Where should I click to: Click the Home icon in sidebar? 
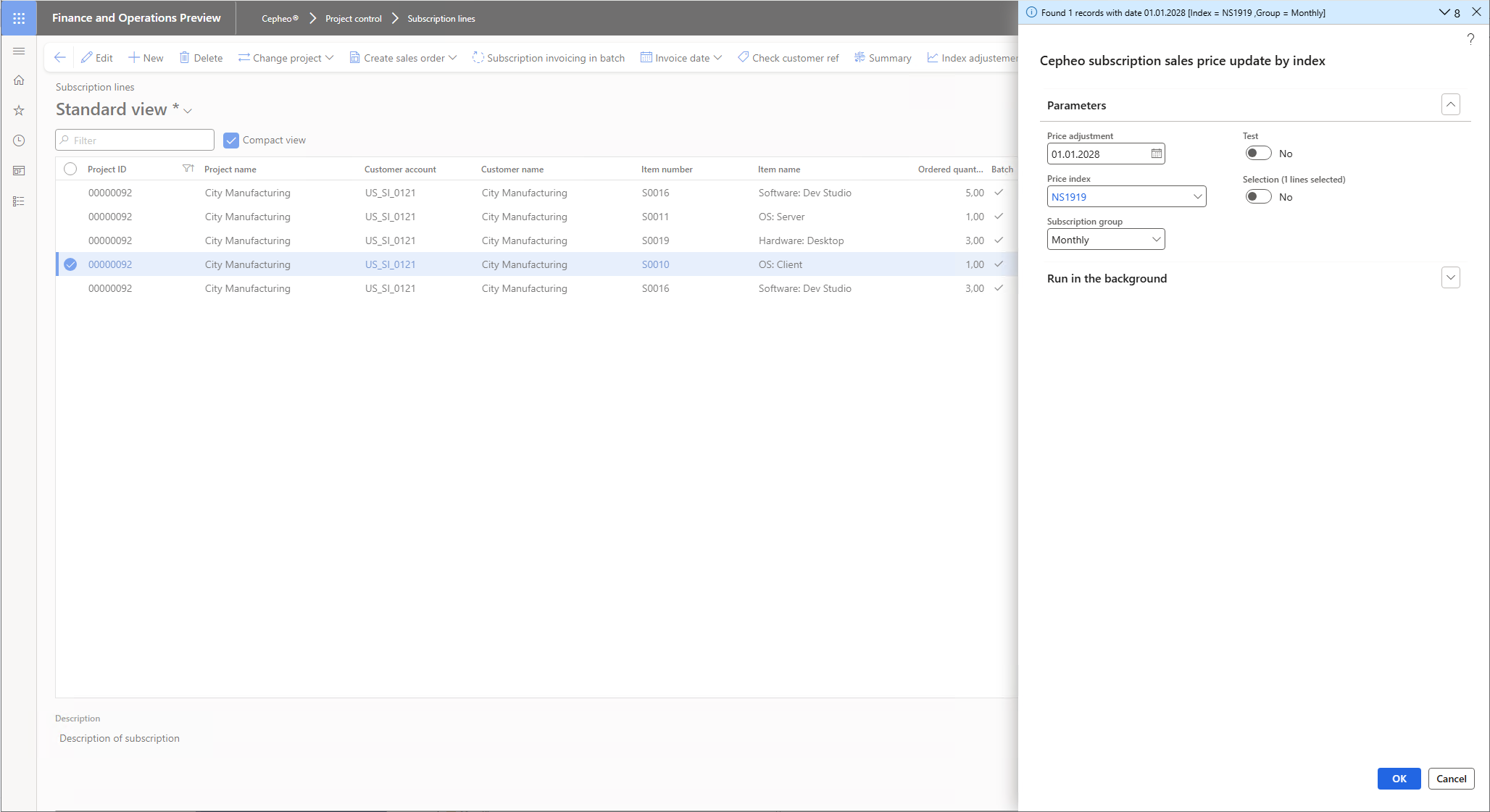[19, 80]
